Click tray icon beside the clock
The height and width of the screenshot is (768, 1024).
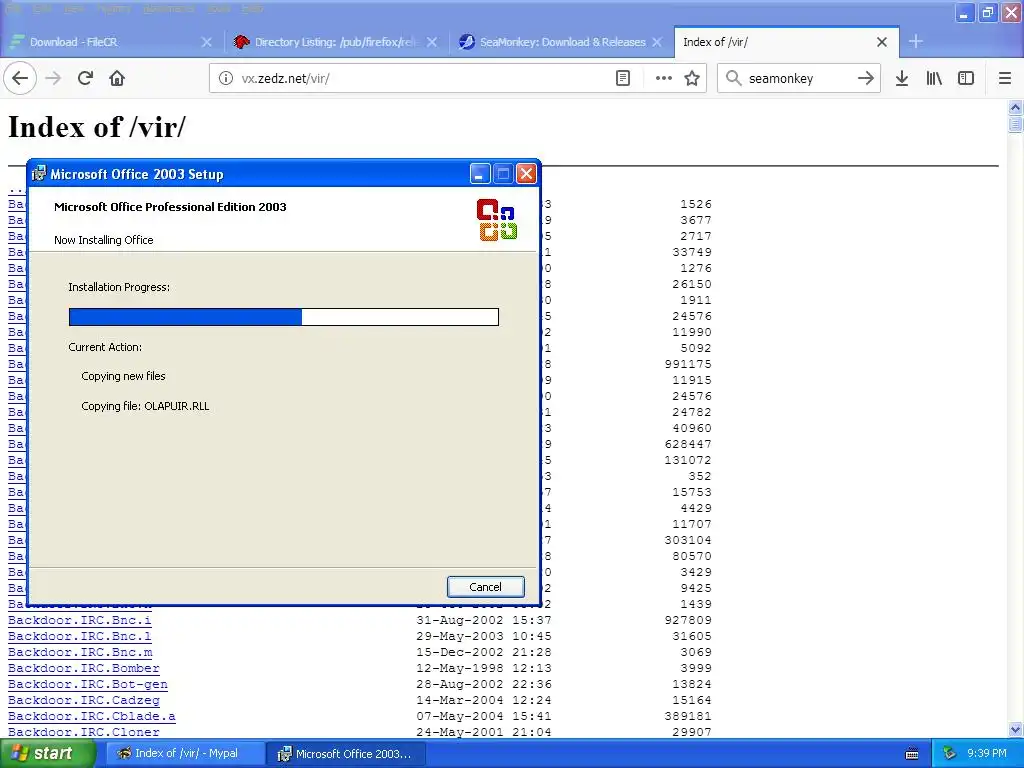point(950,754)
